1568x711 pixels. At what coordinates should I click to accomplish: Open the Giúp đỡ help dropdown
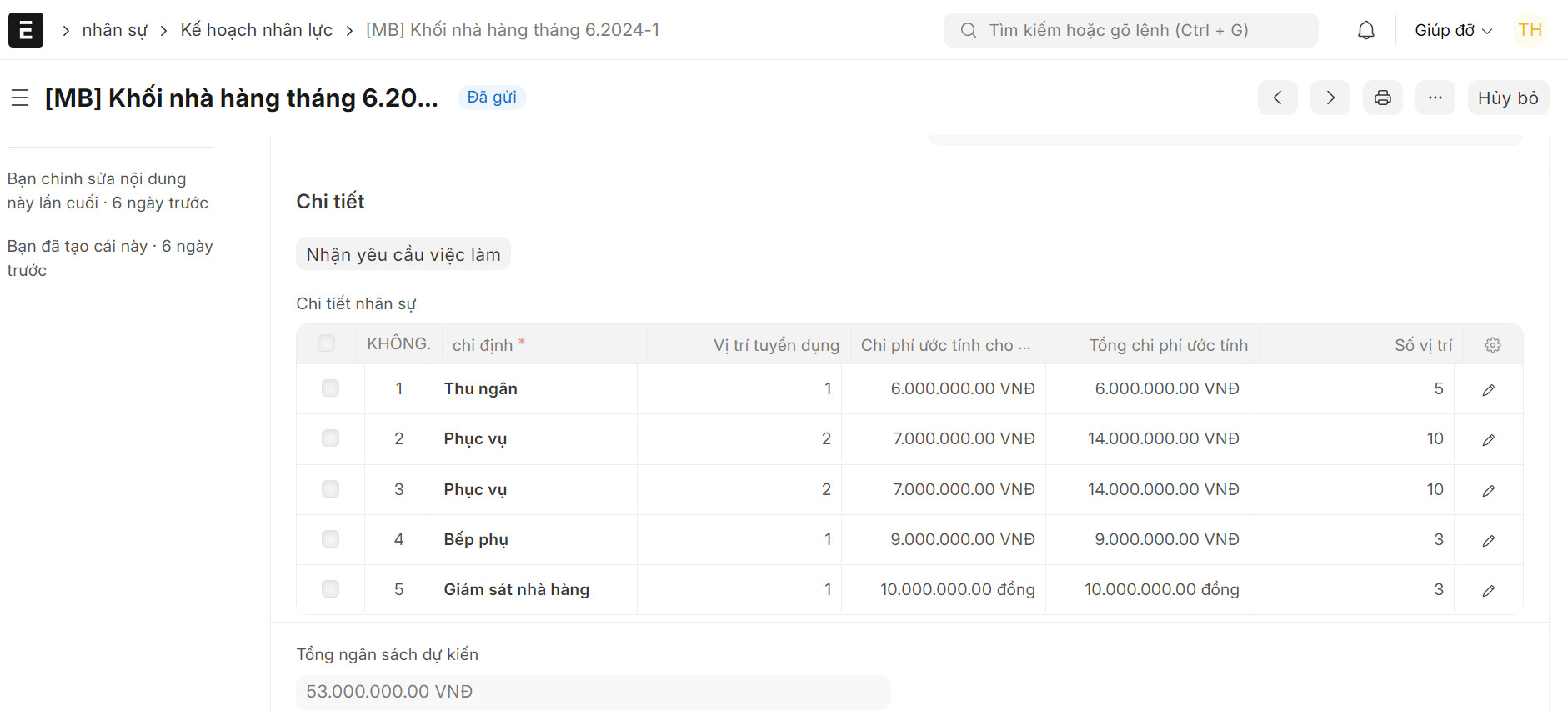pyautogui.click(x=1453, y=30)
